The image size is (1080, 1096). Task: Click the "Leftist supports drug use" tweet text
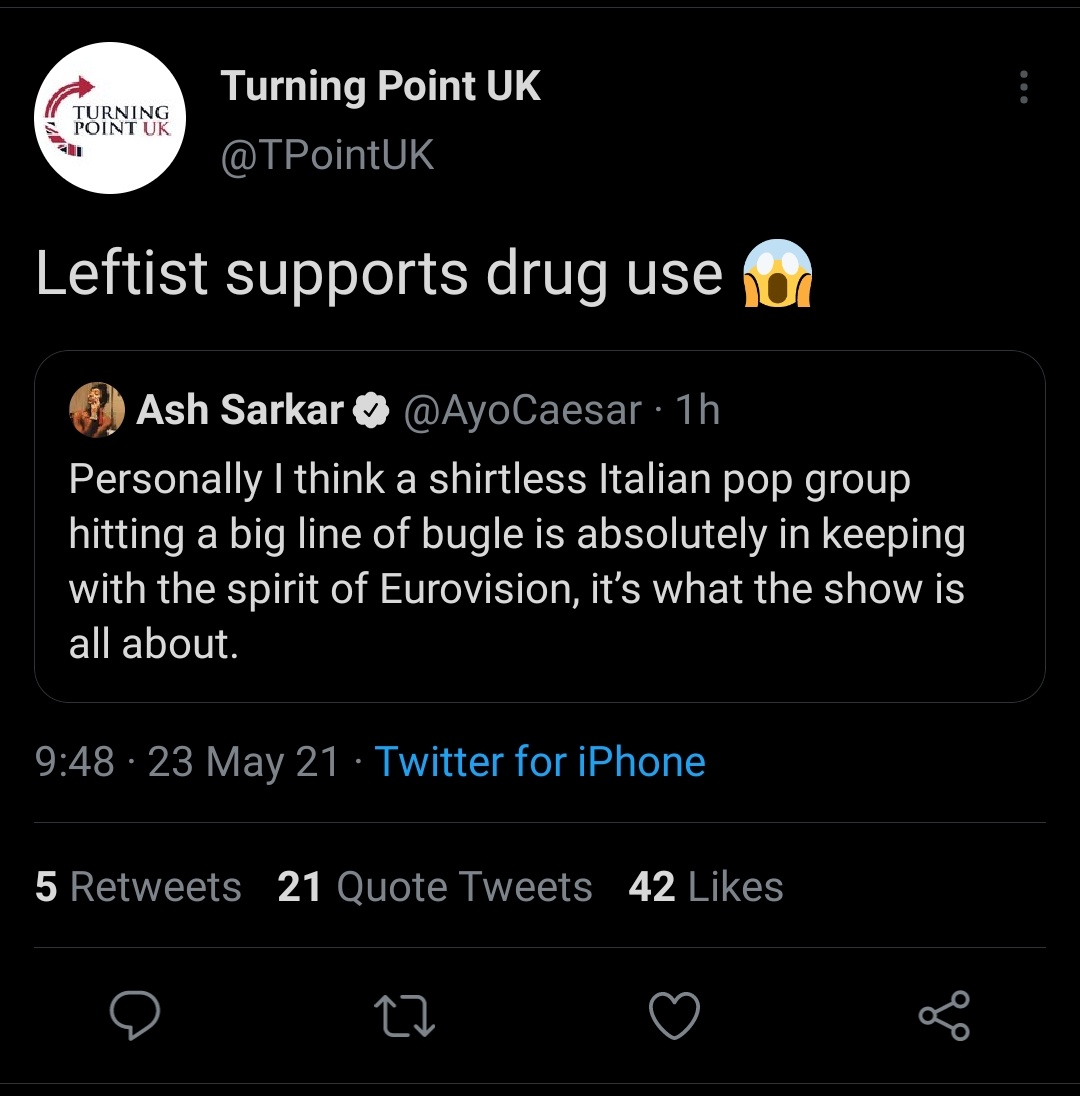[x=378, y=273]
